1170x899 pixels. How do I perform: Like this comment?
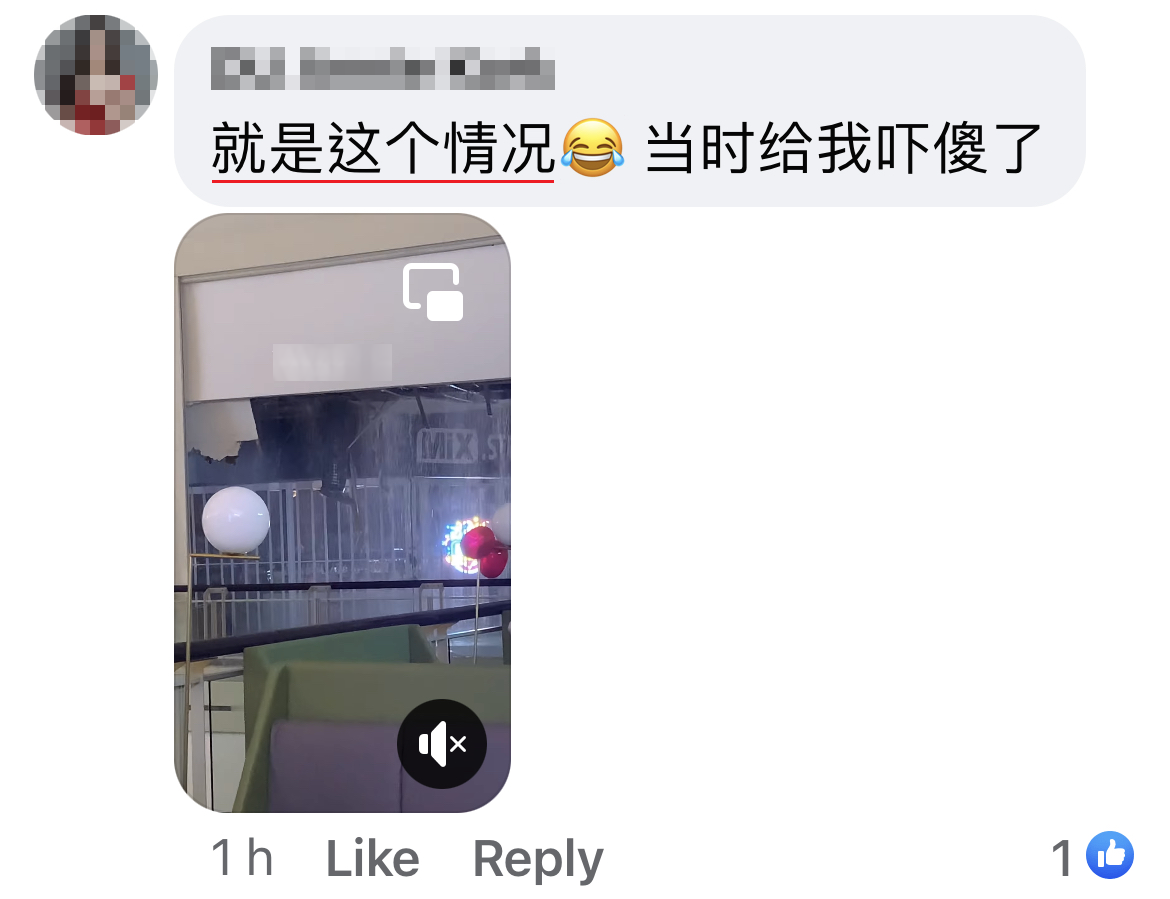pyautogui.click(x=372, y=859)
